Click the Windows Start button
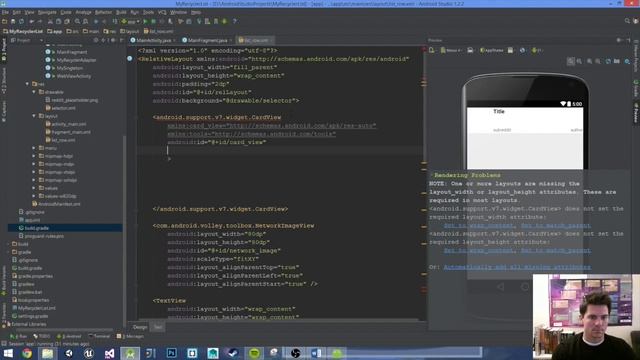Image resolution: width=640 pixels, height=360 pixels. coord(8,353)
